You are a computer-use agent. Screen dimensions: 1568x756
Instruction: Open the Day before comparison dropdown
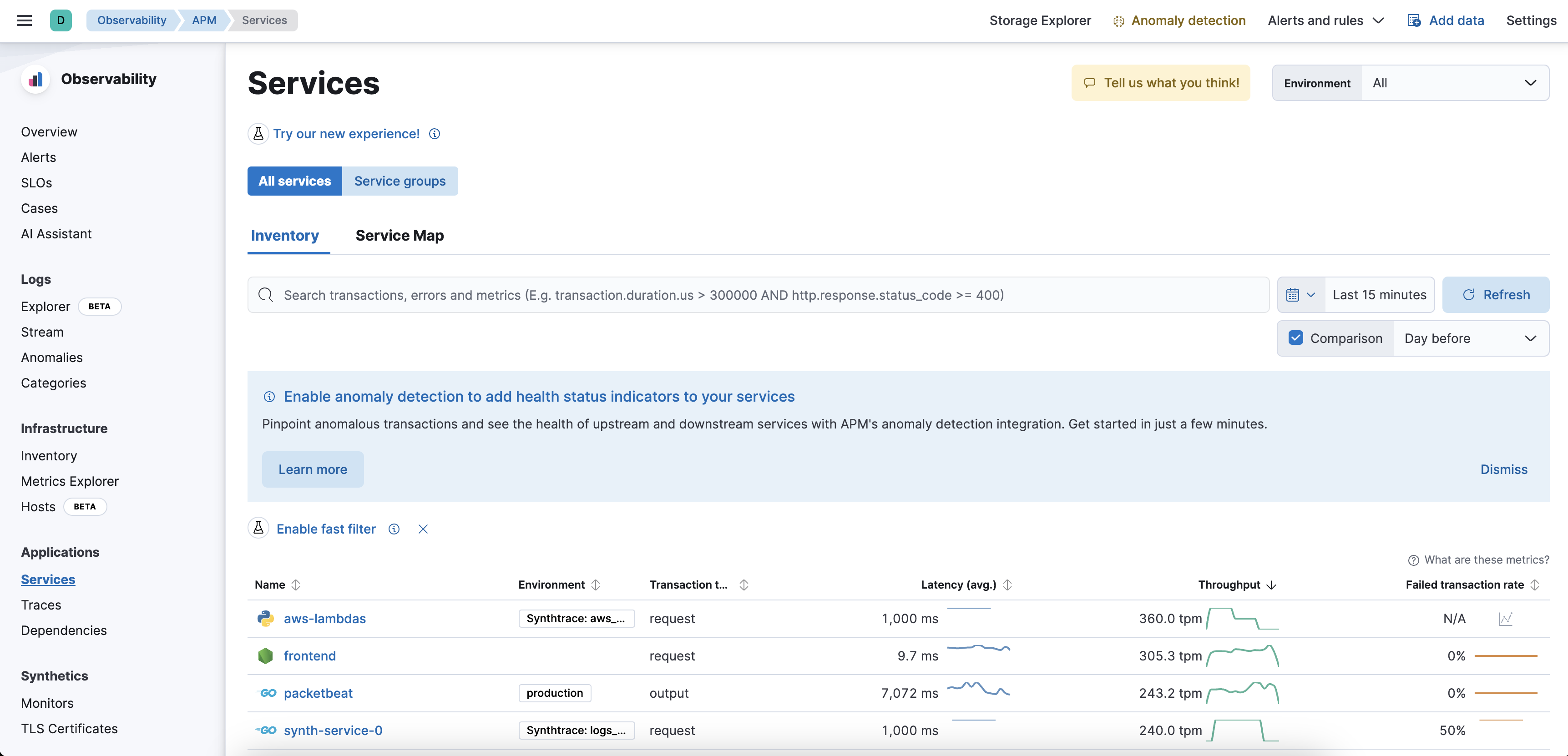coord(1470,338)
